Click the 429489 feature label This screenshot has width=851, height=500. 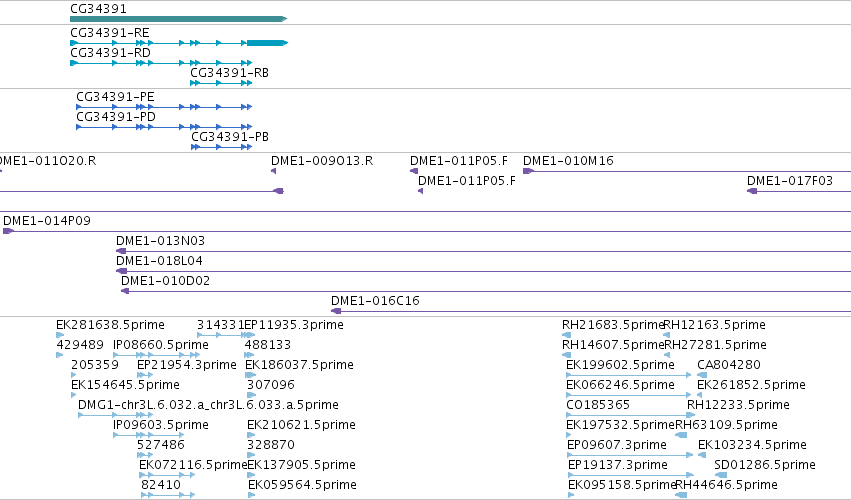pos(80,345)
